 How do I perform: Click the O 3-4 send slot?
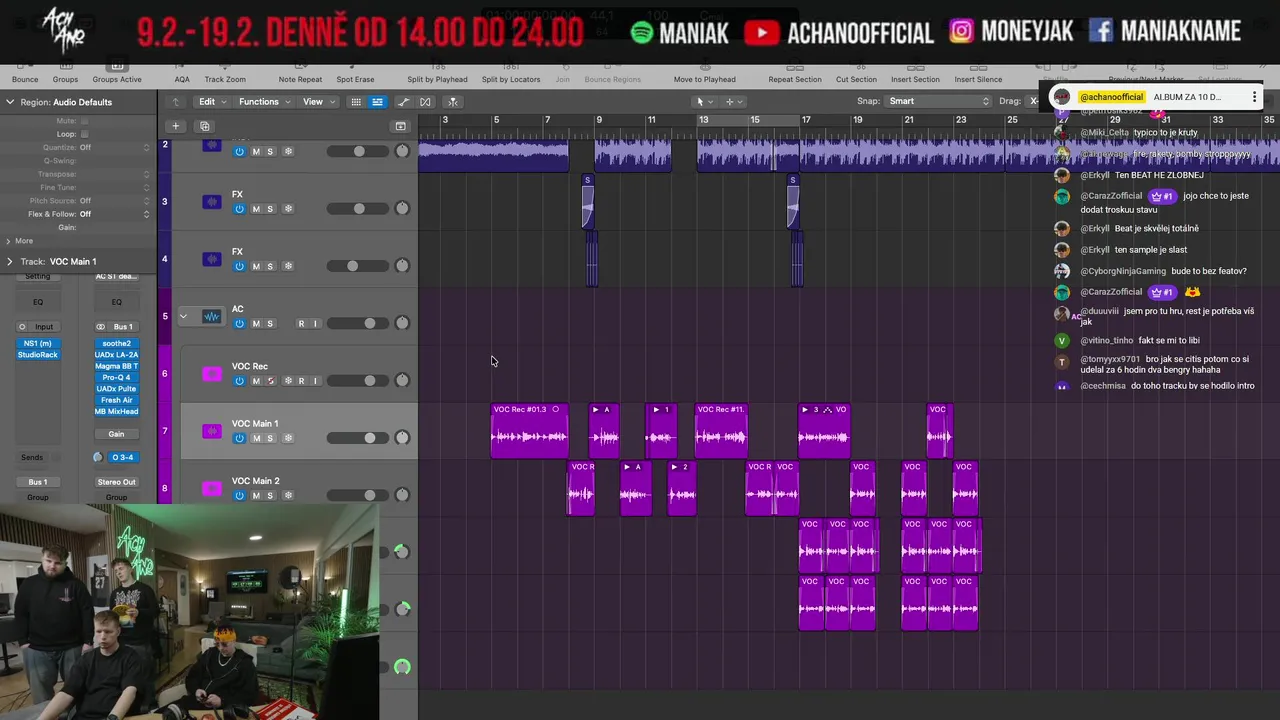point(122,457)
